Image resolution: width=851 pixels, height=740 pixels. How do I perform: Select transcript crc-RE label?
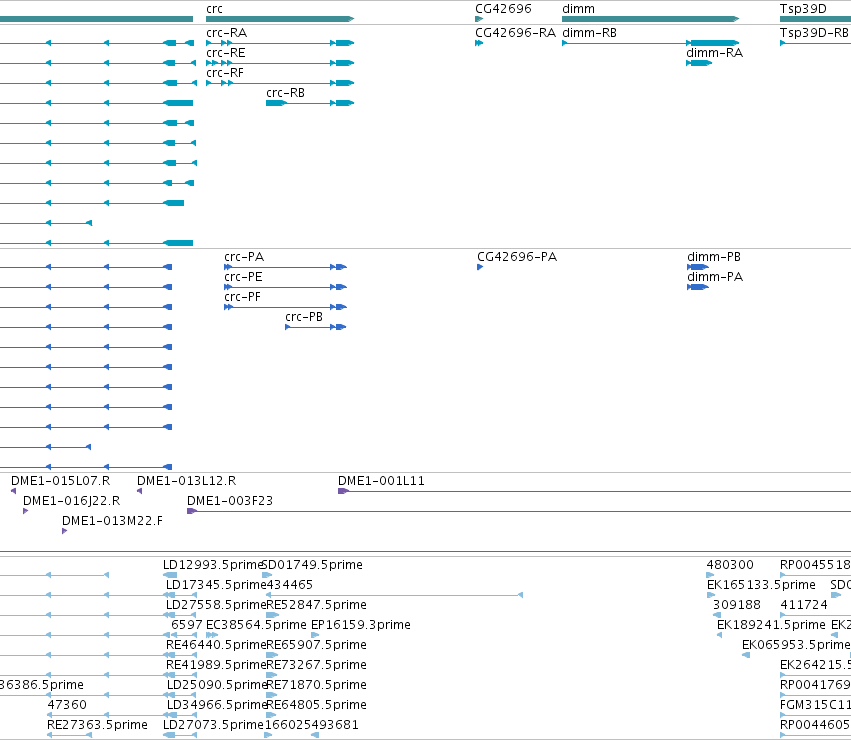(225, 53)
